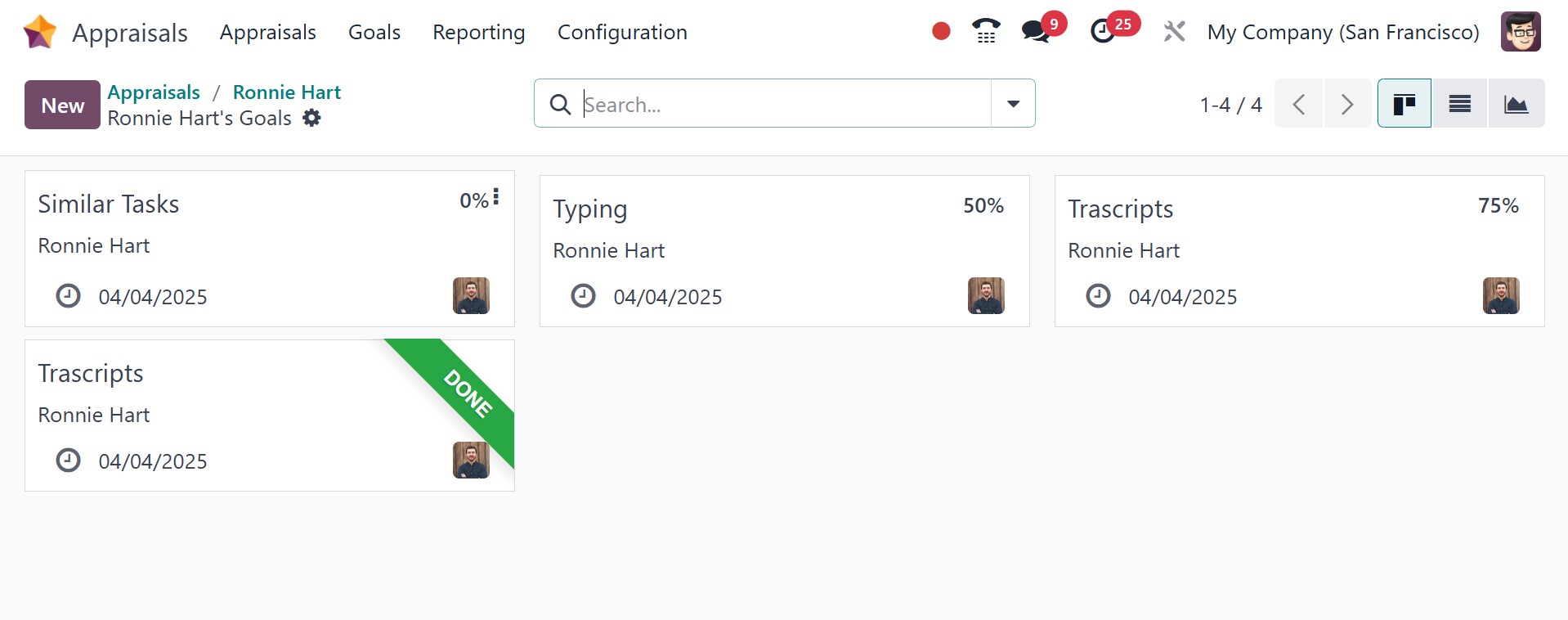Open the chat messages icon
The image size is (1568, 620).
click(1035, 32)
